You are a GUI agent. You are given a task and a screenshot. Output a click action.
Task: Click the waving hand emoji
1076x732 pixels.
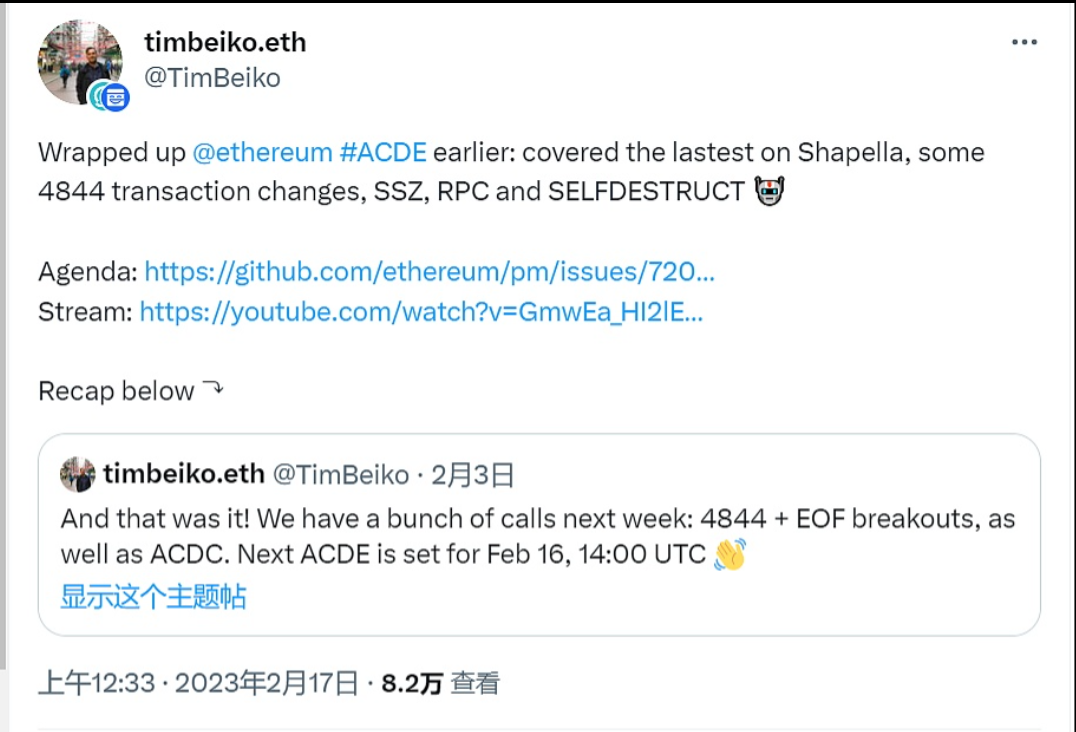click(x=730, y=554)
